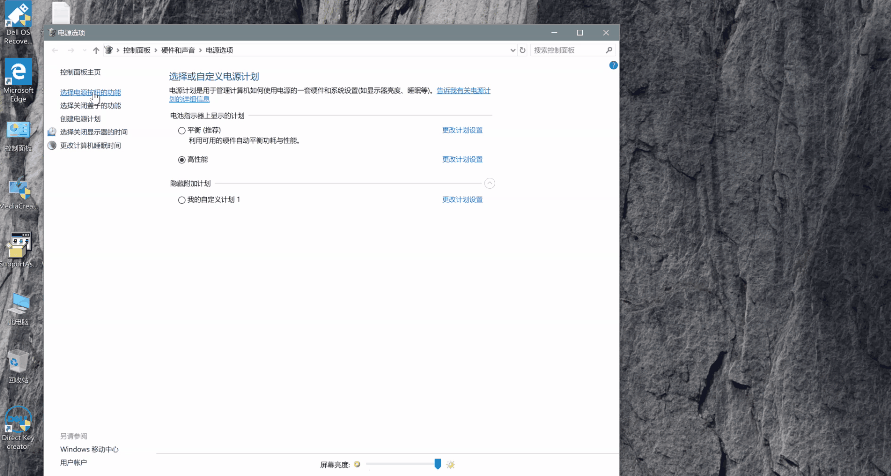Select the blank file icon on desktop
This screenshot has width=891, height=476.
pos(61,12)
